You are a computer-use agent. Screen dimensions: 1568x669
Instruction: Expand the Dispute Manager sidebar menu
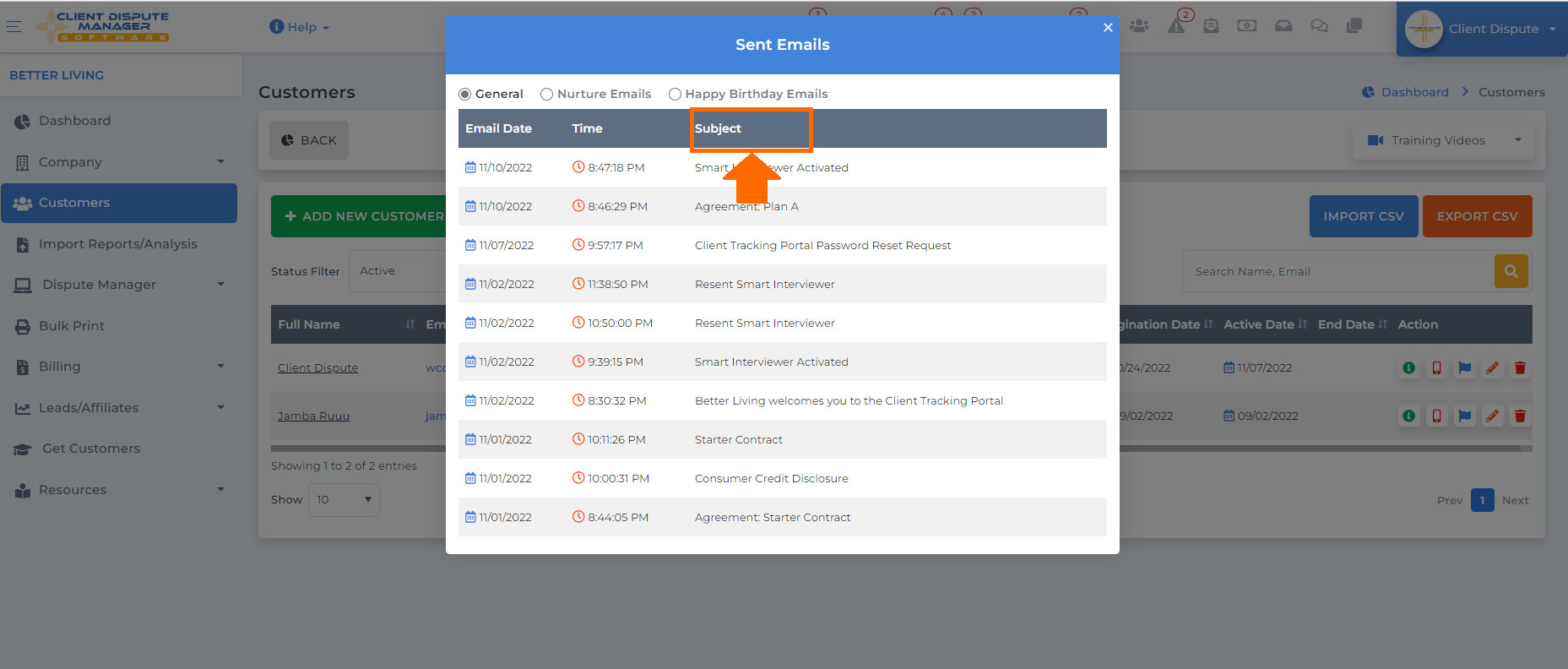coord(118,285)
